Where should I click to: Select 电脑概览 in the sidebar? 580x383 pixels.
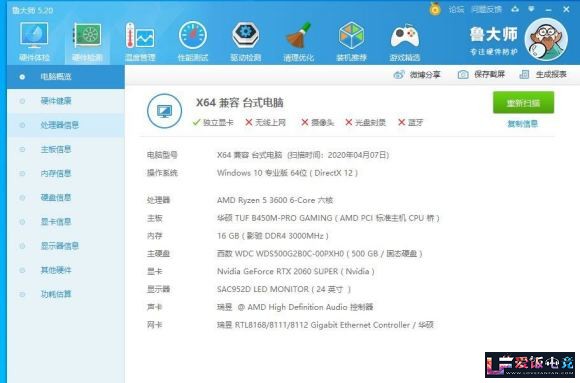[x=66, y=77]
